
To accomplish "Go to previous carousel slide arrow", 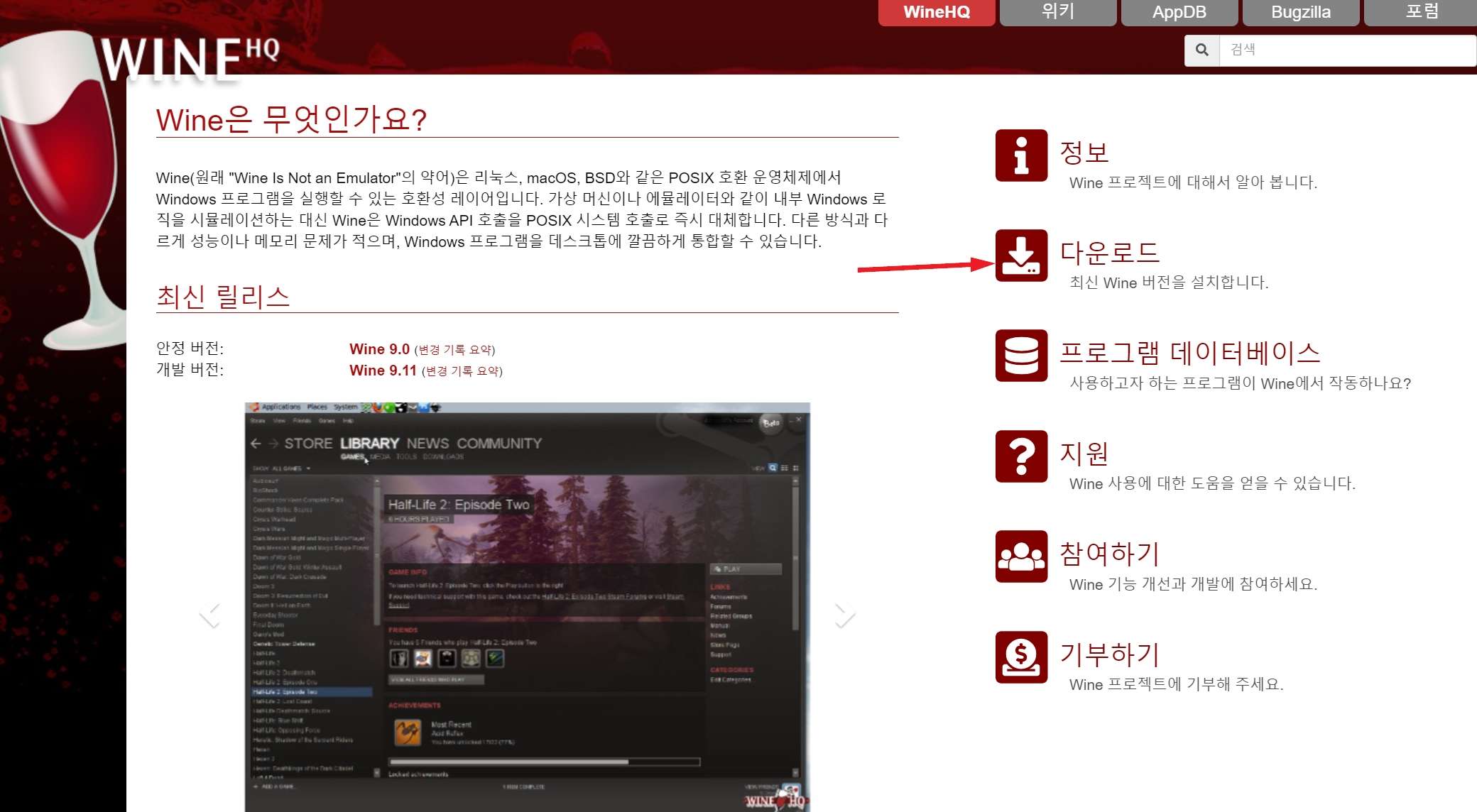I will tap(209, 615).
